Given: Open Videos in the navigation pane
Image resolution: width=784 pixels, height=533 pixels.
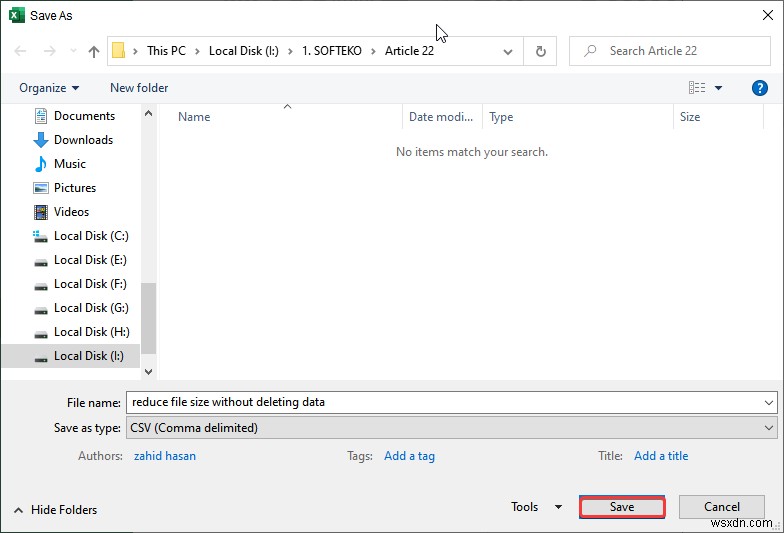Looking at the screenshot, I should pos(71,212).
